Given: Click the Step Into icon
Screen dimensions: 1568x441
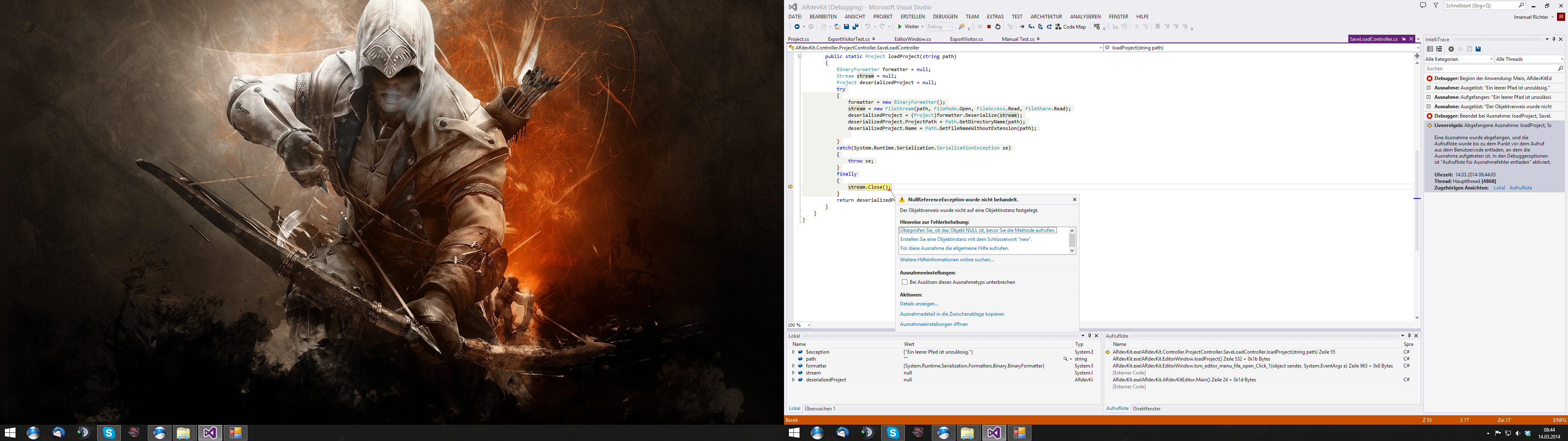Looking at the screenshot, I should coord(1031,27).
